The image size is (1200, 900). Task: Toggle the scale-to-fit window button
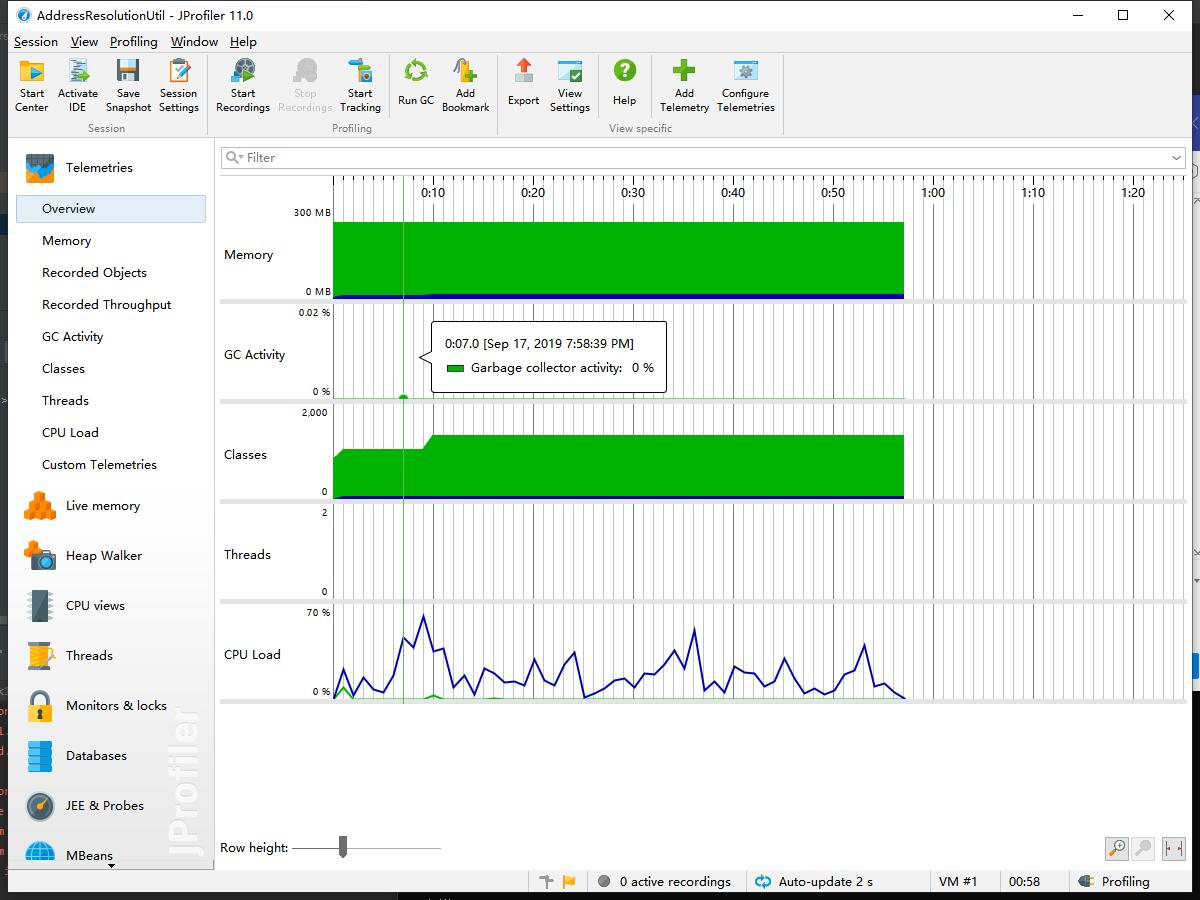(x=1173, y=848)
